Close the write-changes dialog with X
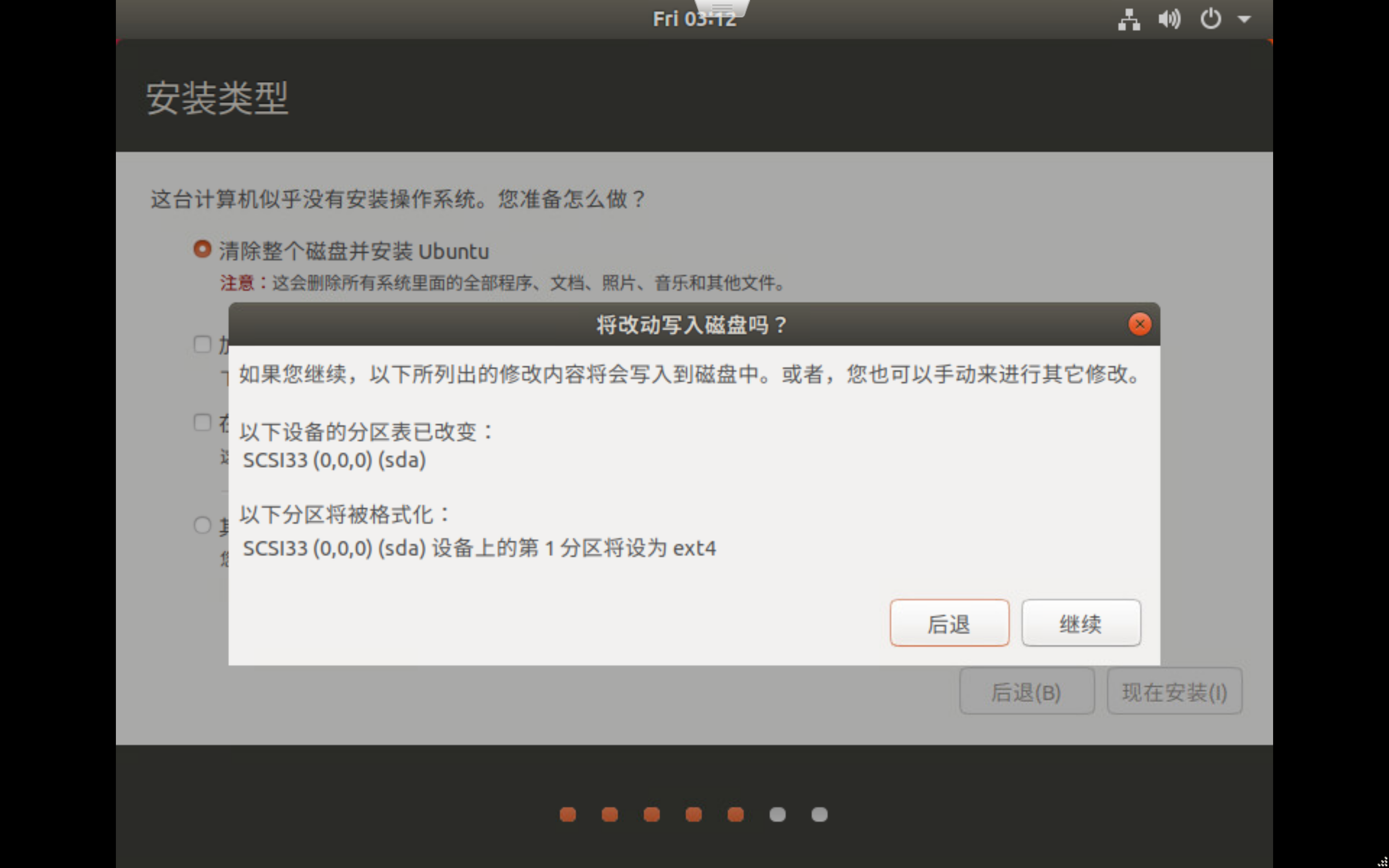Viewport: 1389px width, 868px height. pos(1139,324)
